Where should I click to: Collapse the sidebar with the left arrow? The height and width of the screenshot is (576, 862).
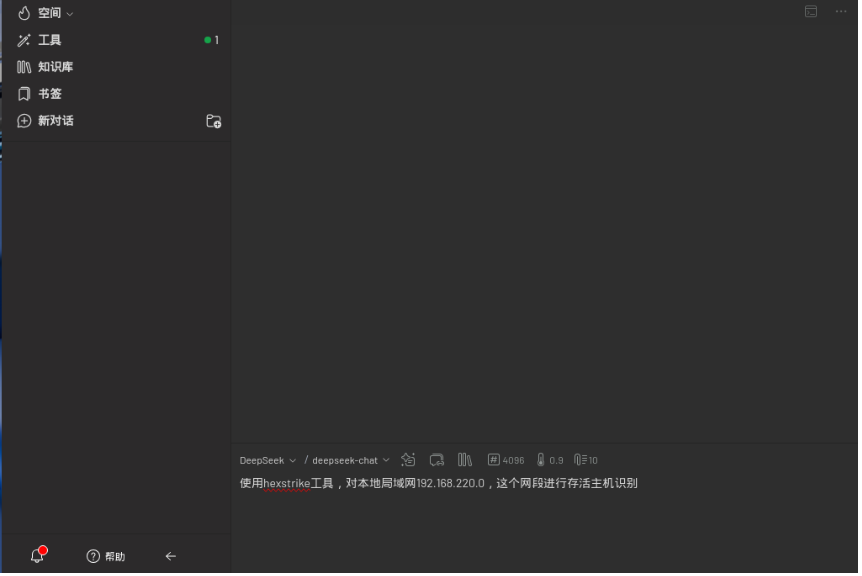click(x=171, y=556)
